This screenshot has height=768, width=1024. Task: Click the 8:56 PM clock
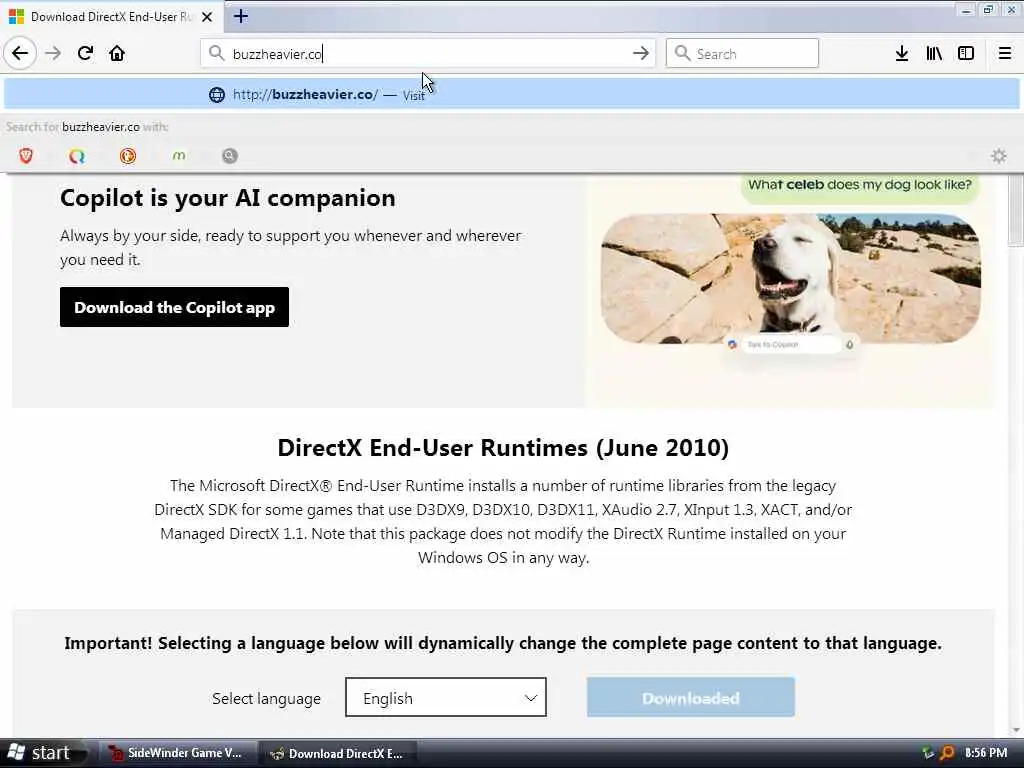[x=985, y=753]
